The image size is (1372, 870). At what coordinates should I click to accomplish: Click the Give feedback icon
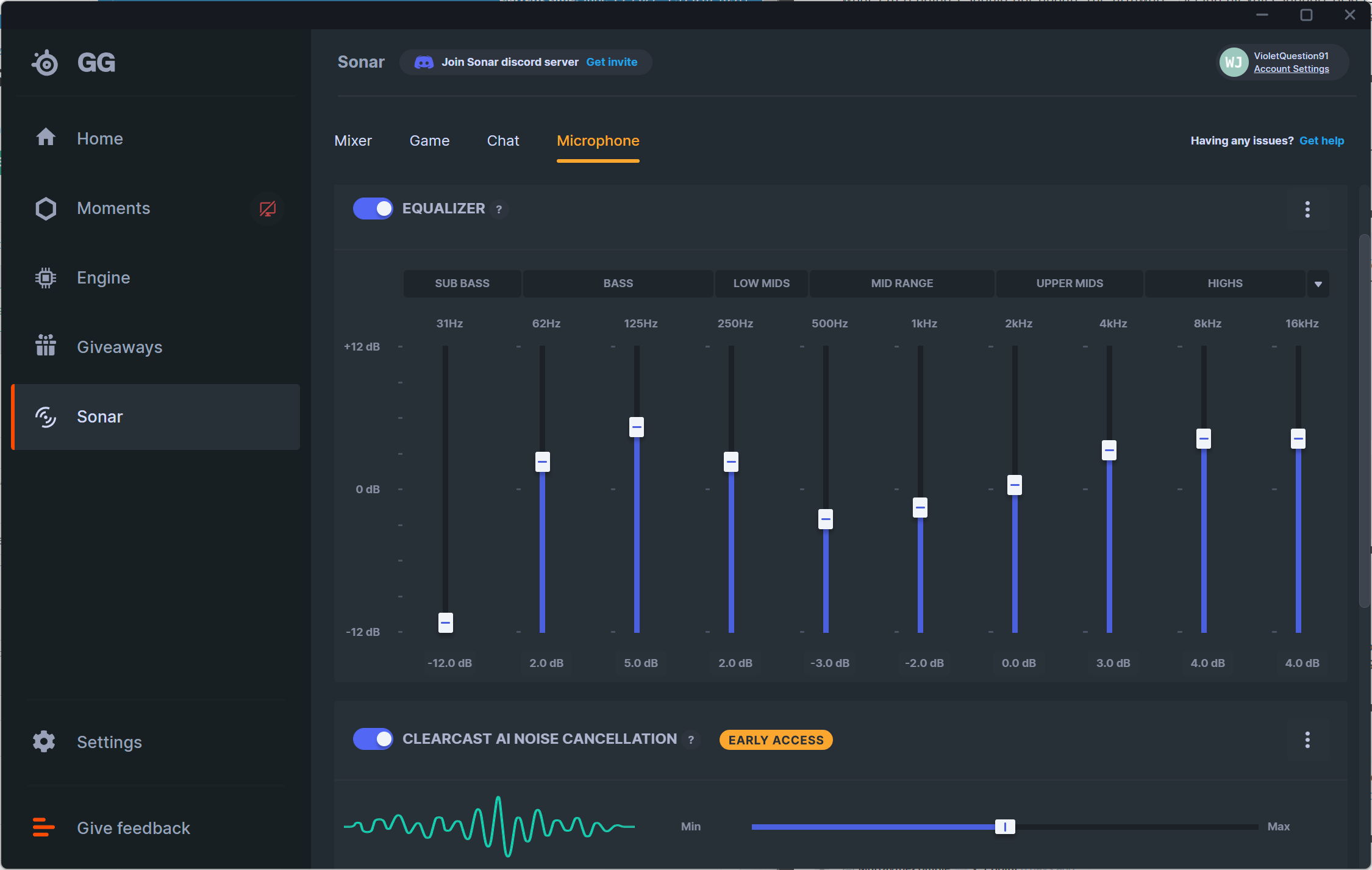pos(44,827)
